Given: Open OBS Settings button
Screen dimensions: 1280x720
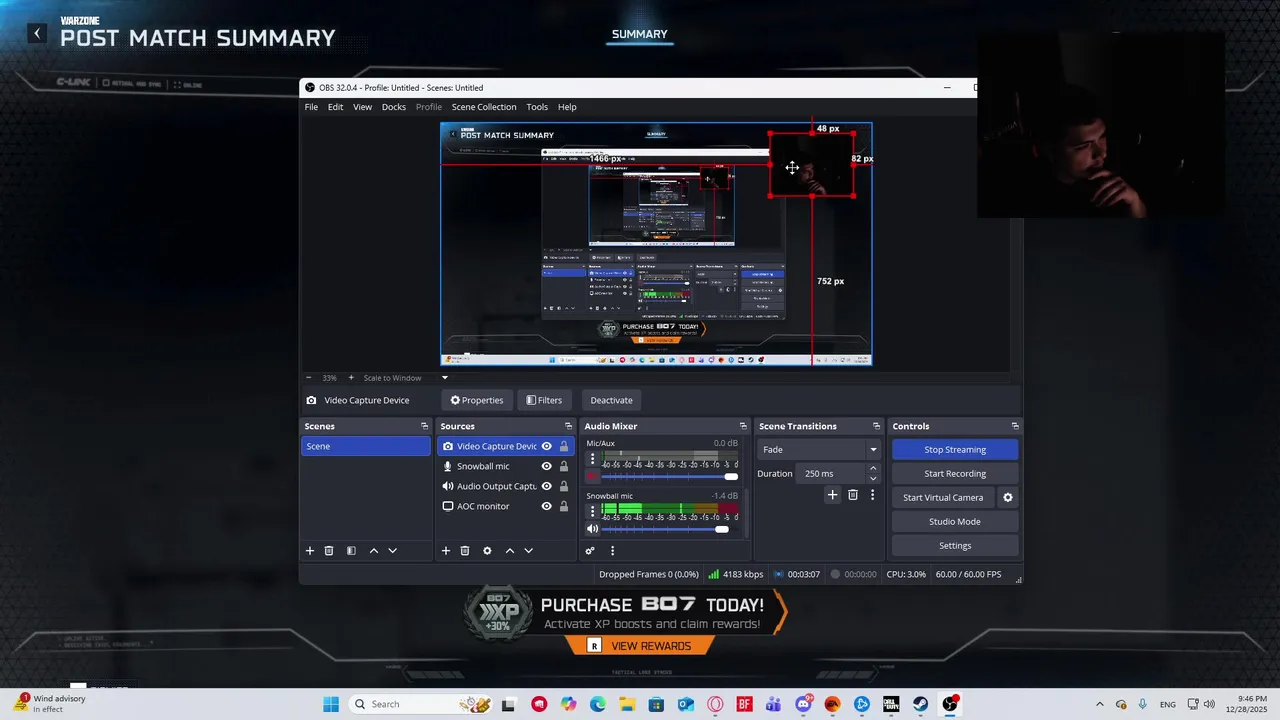Looking at the screenshot, I should click(955, 546).
